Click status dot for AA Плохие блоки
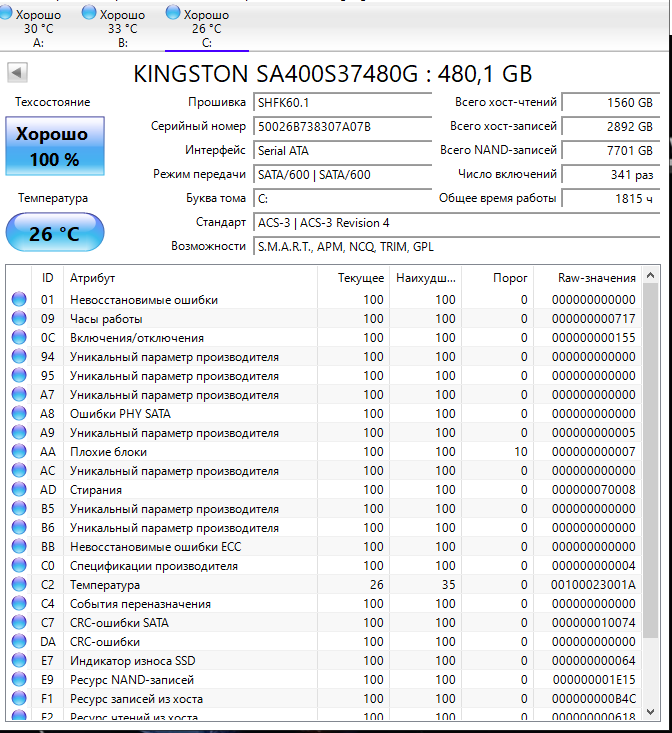The image size is (672, 733). [x=19, y=451]
